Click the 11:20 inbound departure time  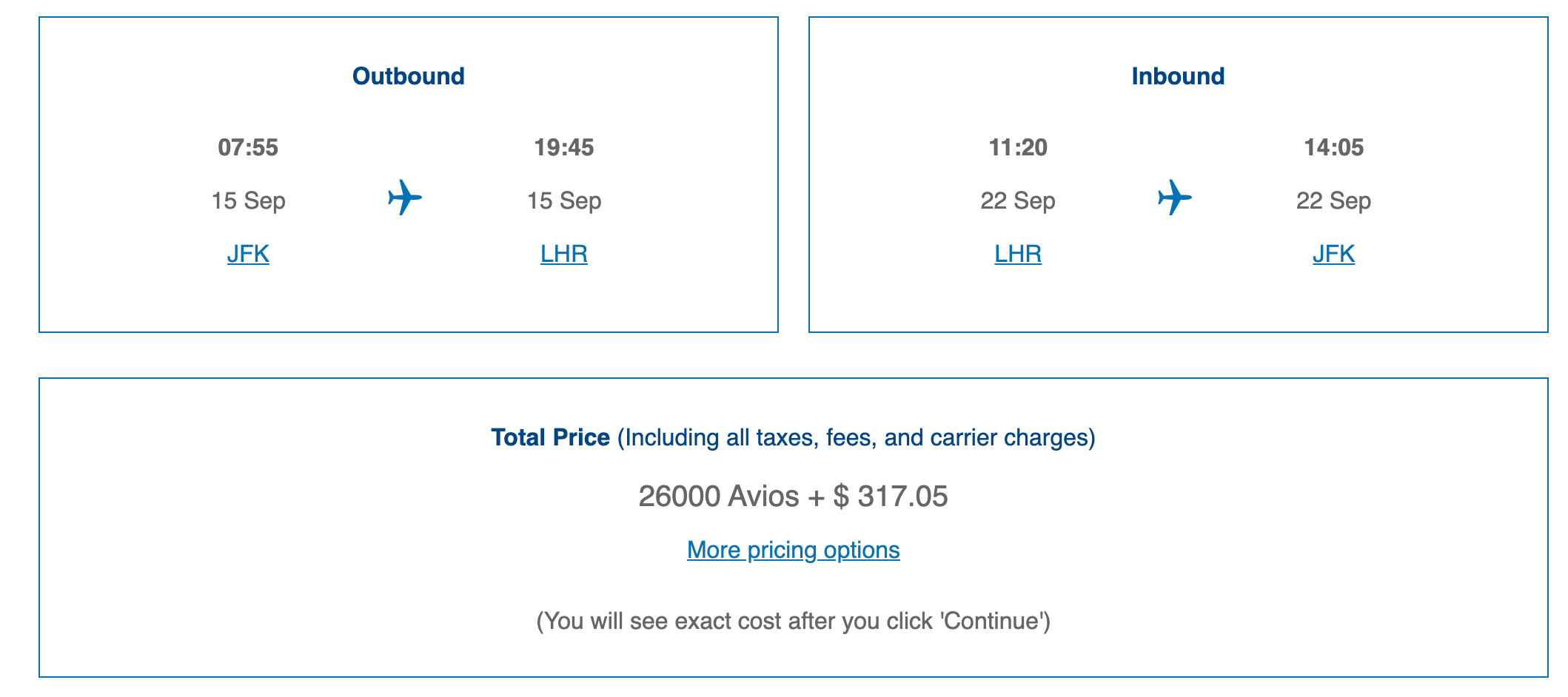1018,147
